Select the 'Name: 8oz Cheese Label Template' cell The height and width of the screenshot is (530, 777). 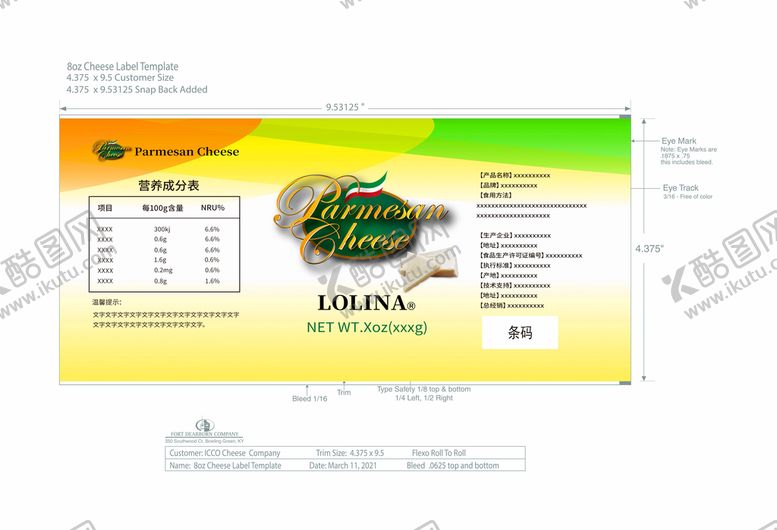225,466
